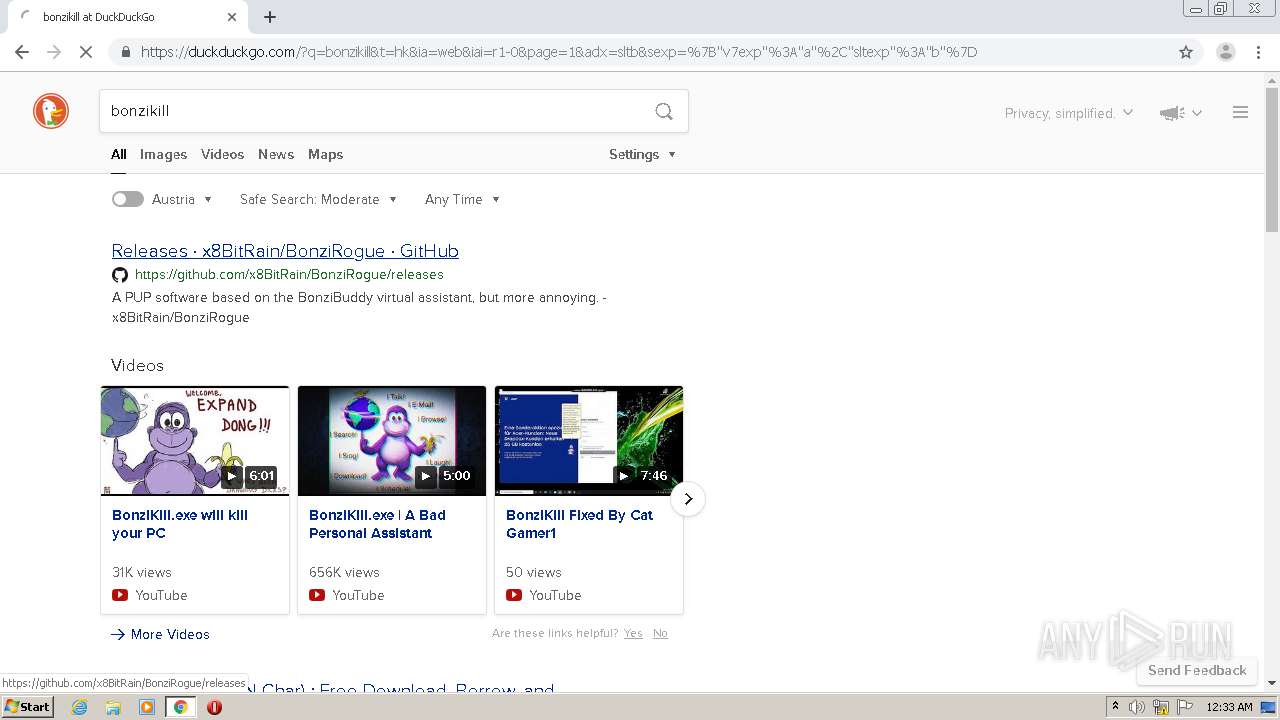Open BonziKill Fixed By Cat Gamer1 title
The width and height of the screenshot is (1280, 720).
(579, 524)
